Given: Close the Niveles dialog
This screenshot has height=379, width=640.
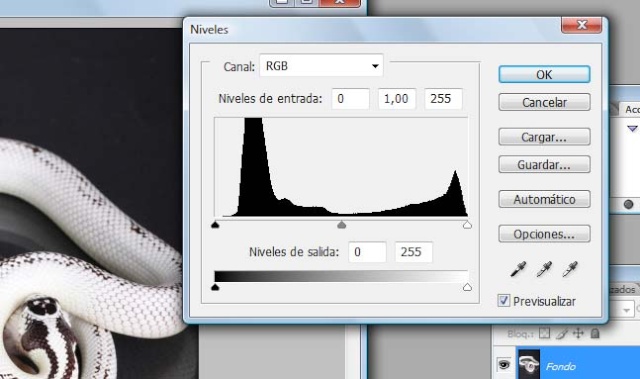Looking at the screenshot, I should (581, 25).
